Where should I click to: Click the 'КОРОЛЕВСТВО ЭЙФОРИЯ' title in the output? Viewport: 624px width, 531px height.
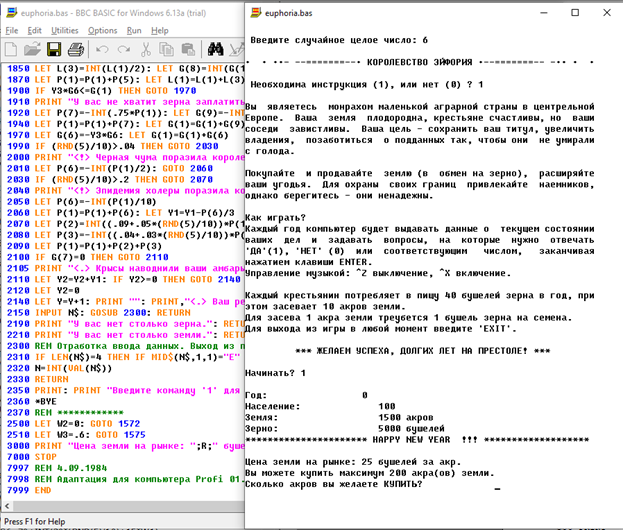tap(419, 62)
